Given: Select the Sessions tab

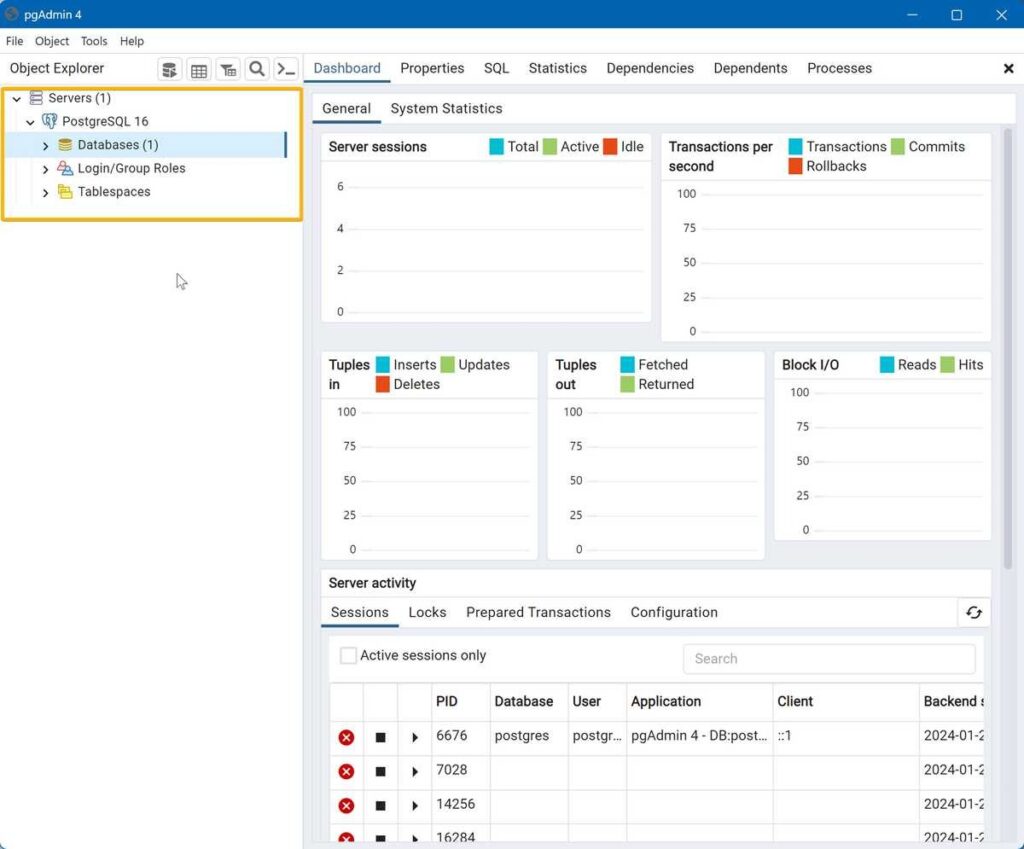Looking at the screenshot, I should click(359, 613).
